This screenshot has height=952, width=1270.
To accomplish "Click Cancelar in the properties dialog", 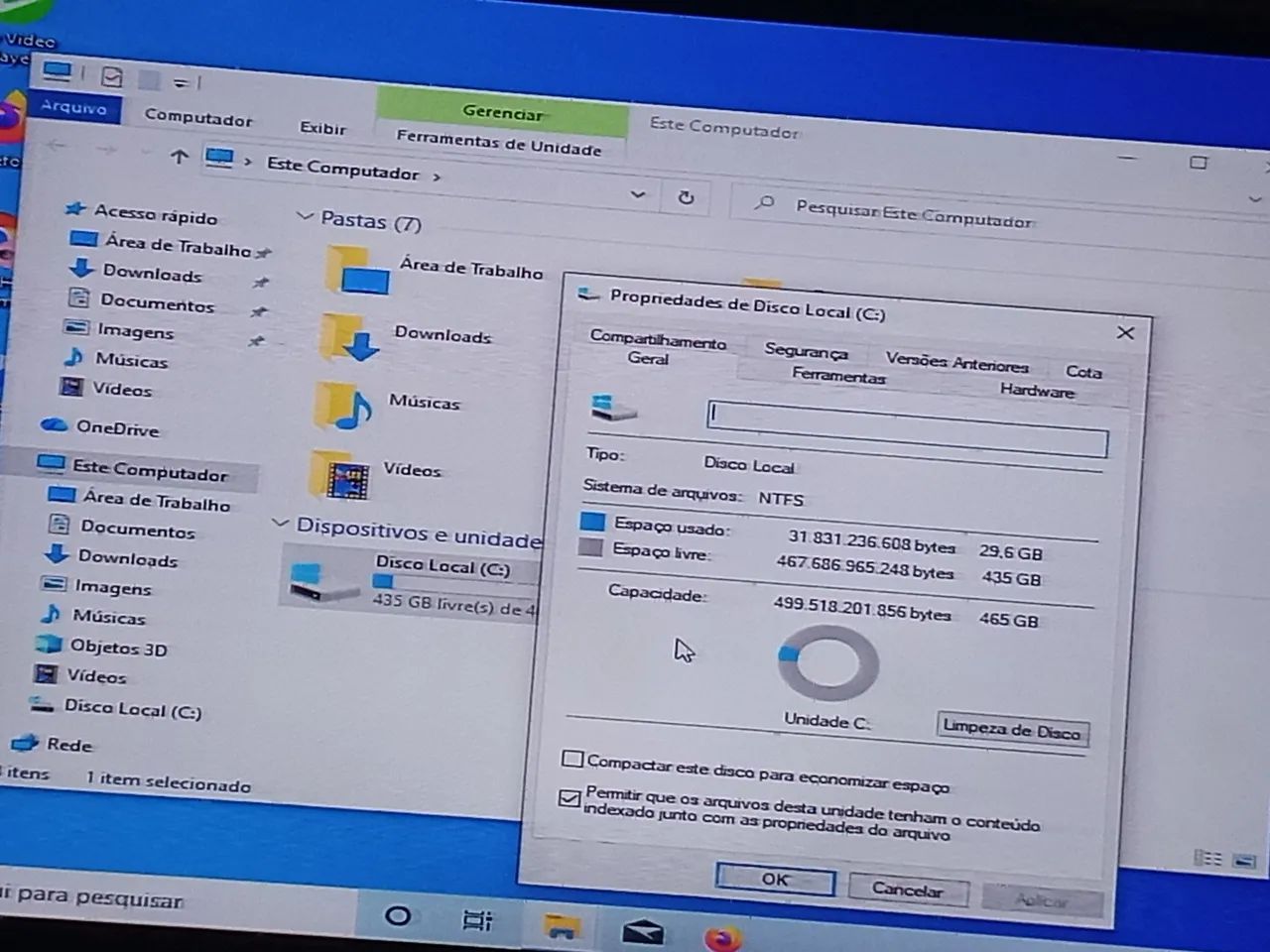I will pos(907,890).
